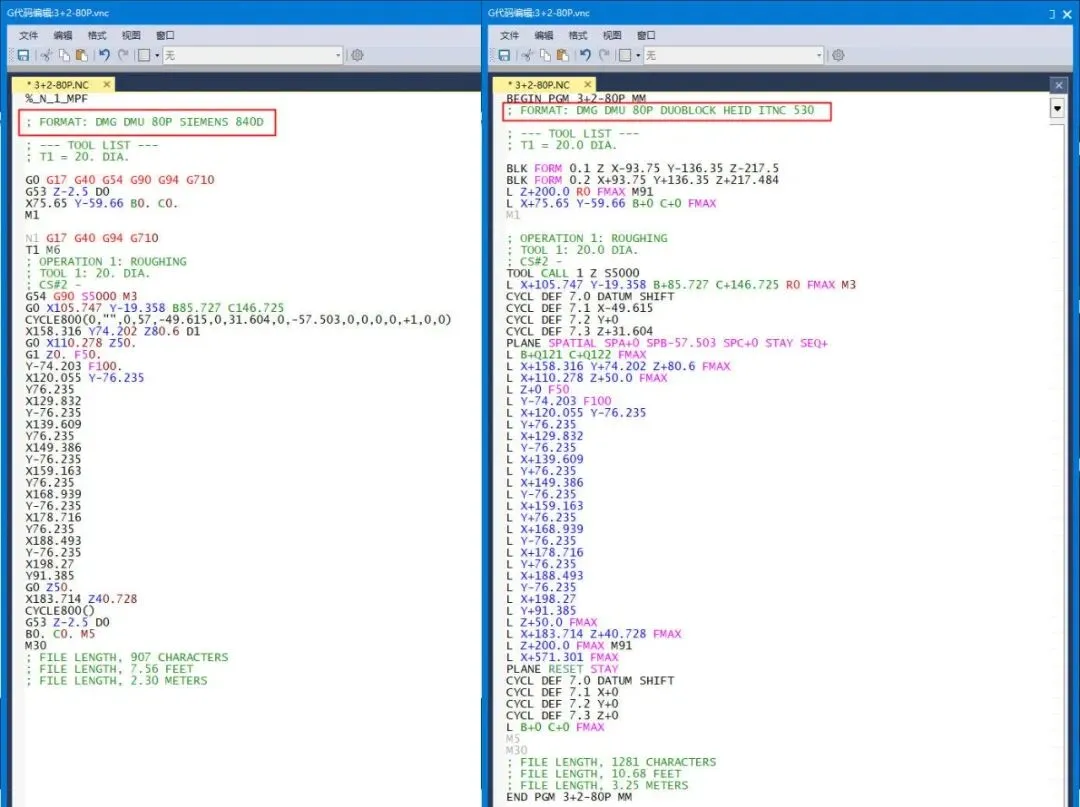Click the PLANE RESET STAY line
The width and height of the screenshot is (1080, 807).
click(562, 669)
